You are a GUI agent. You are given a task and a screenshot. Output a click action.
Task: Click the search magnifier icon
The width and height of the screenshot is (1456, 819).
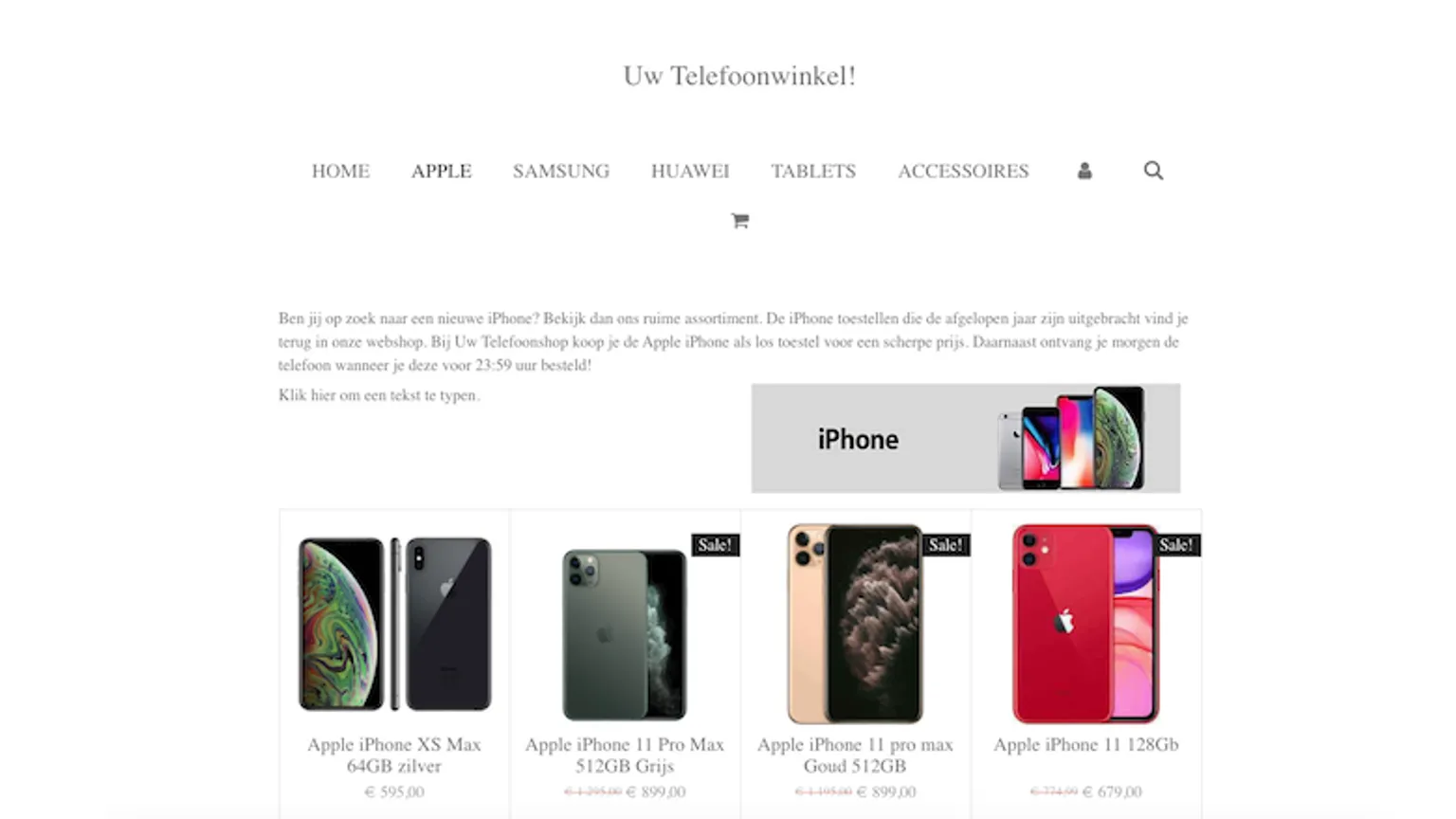coord(1153,171)
